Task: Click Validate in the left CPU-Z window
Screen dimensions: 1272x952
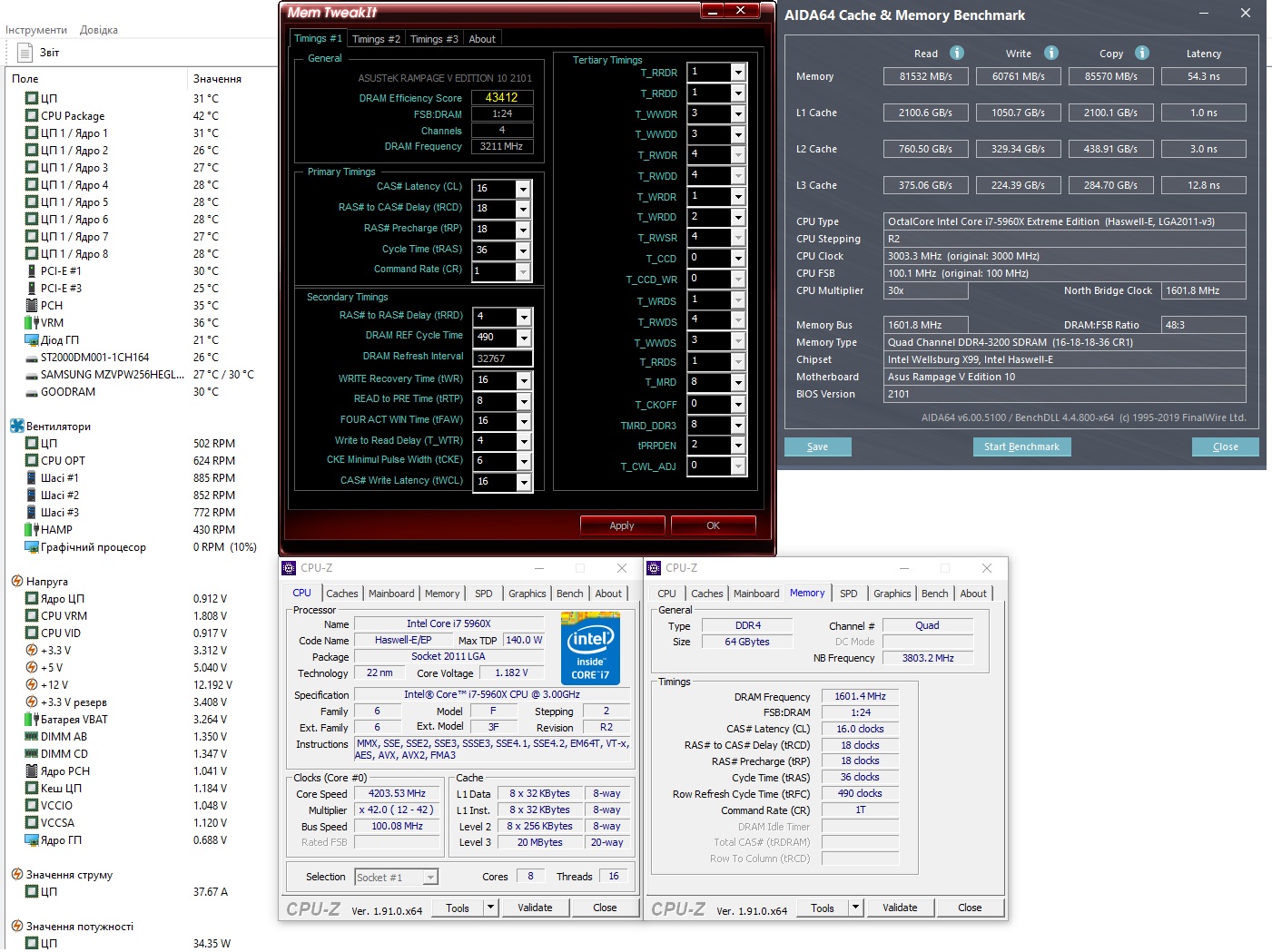Action: point(535,908)
